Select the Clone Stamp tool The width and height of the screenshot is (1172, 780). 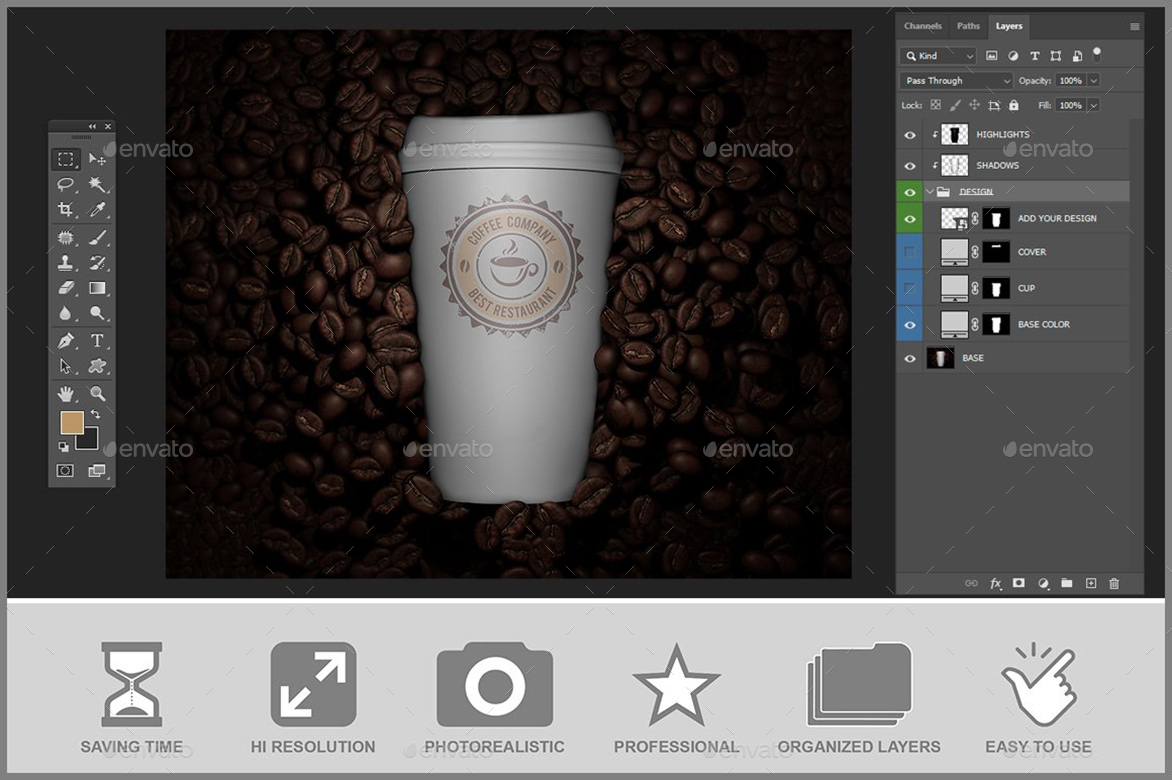click(x=66, y=262)
